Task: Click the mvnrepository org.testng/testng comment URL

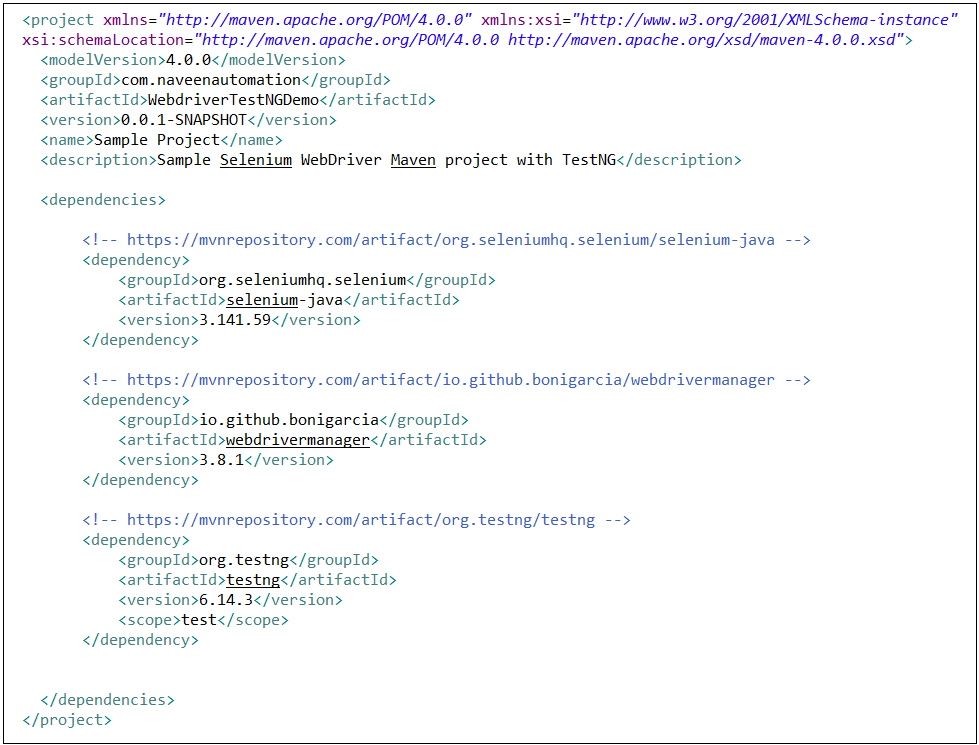Action: point(361,520)
